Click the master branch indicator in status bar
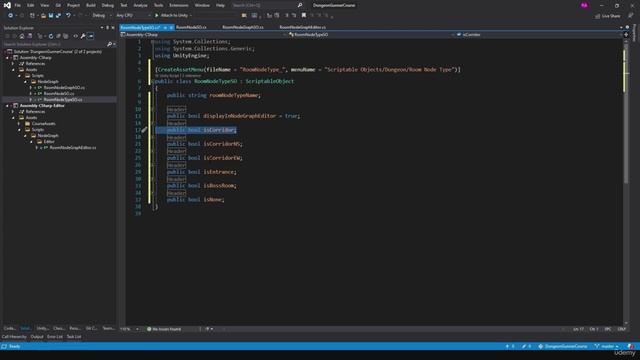Screen dimensions: 640x360 [607, 347]
